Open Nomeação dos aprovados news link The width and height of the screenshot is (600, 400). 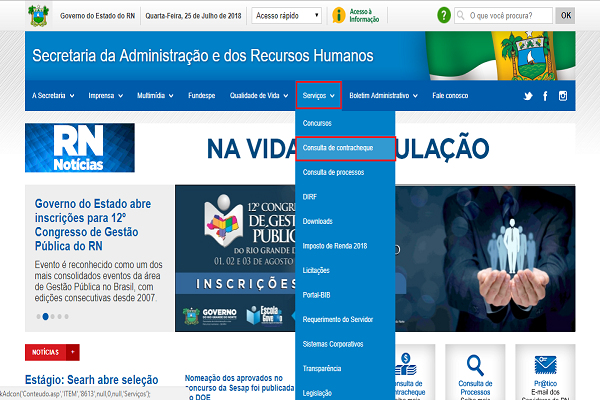click(240, 387)
